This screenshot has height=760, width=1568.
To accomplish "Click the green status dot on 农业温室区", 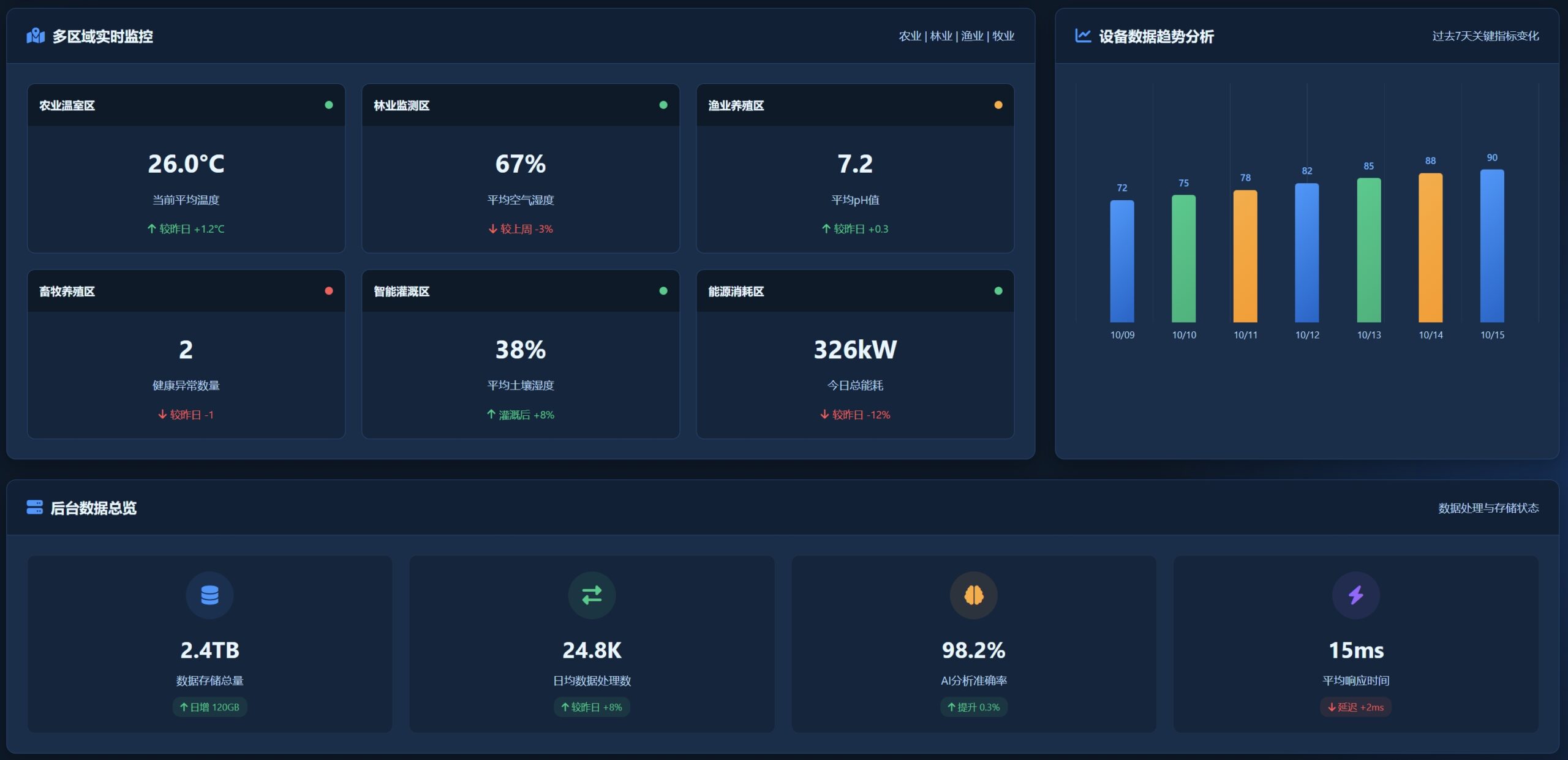I will coord(329,105).
